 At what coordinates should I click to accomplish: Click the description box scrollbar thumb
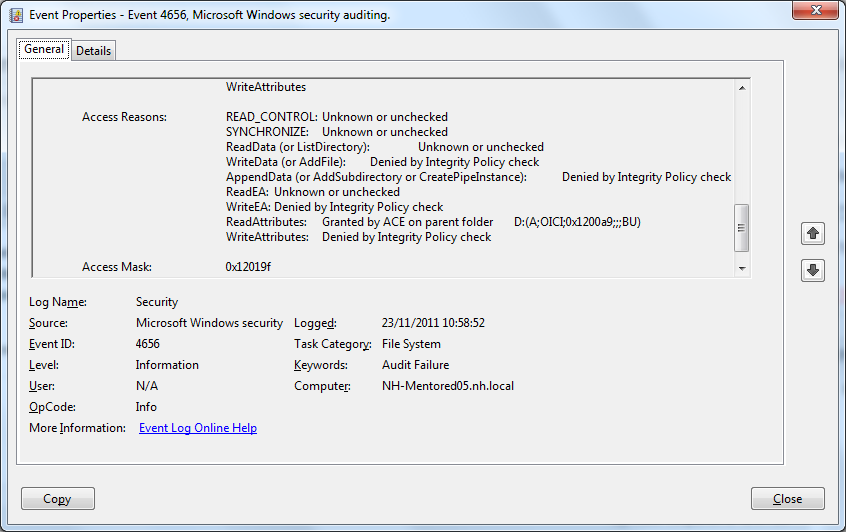(x=741, y=227)
